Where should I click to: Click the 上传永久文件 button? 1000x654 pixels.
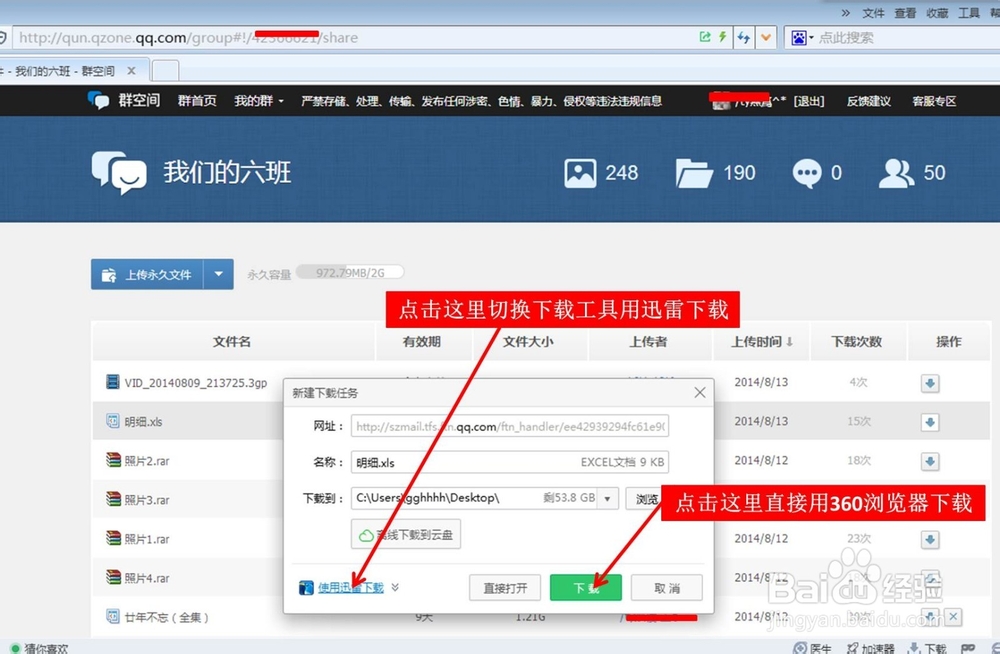coord(147,274)
